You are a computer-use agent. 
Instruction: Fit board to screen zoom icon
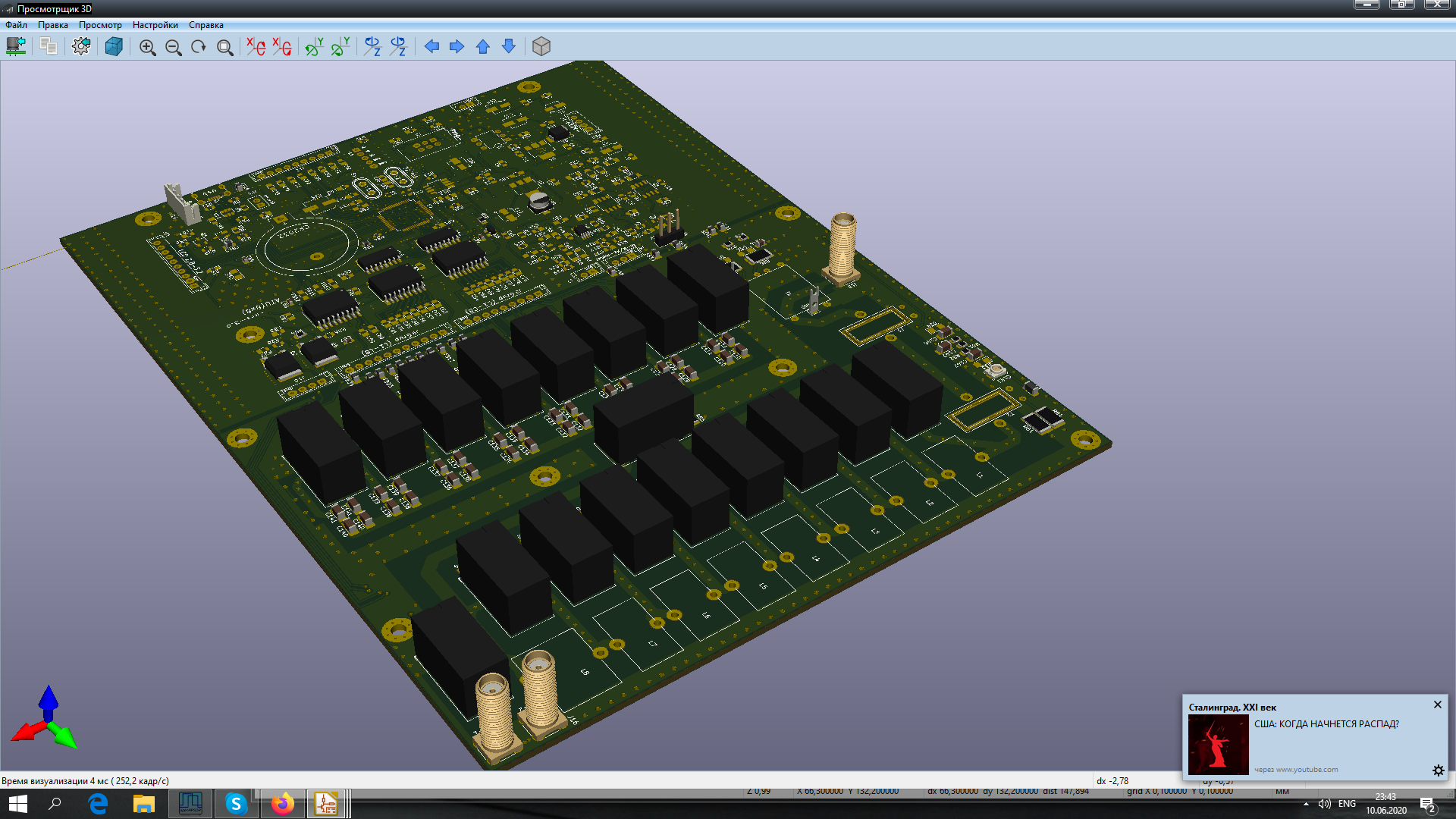224,47
